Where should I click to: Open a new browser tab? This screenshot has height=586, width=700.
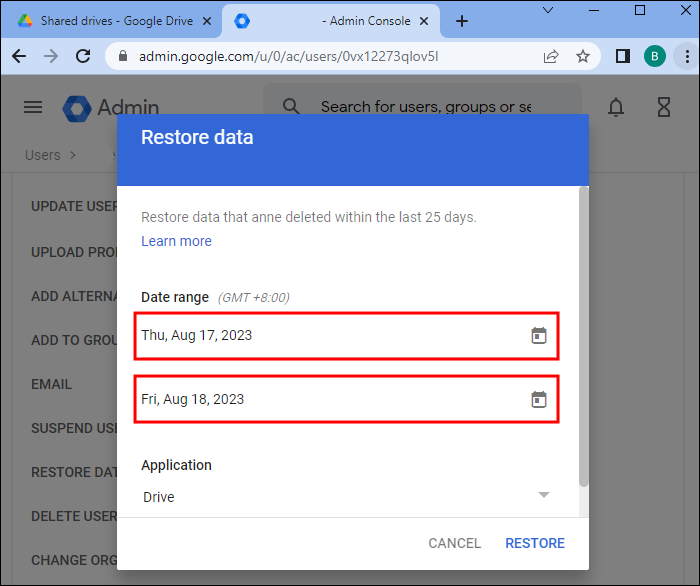coord(461,21)
